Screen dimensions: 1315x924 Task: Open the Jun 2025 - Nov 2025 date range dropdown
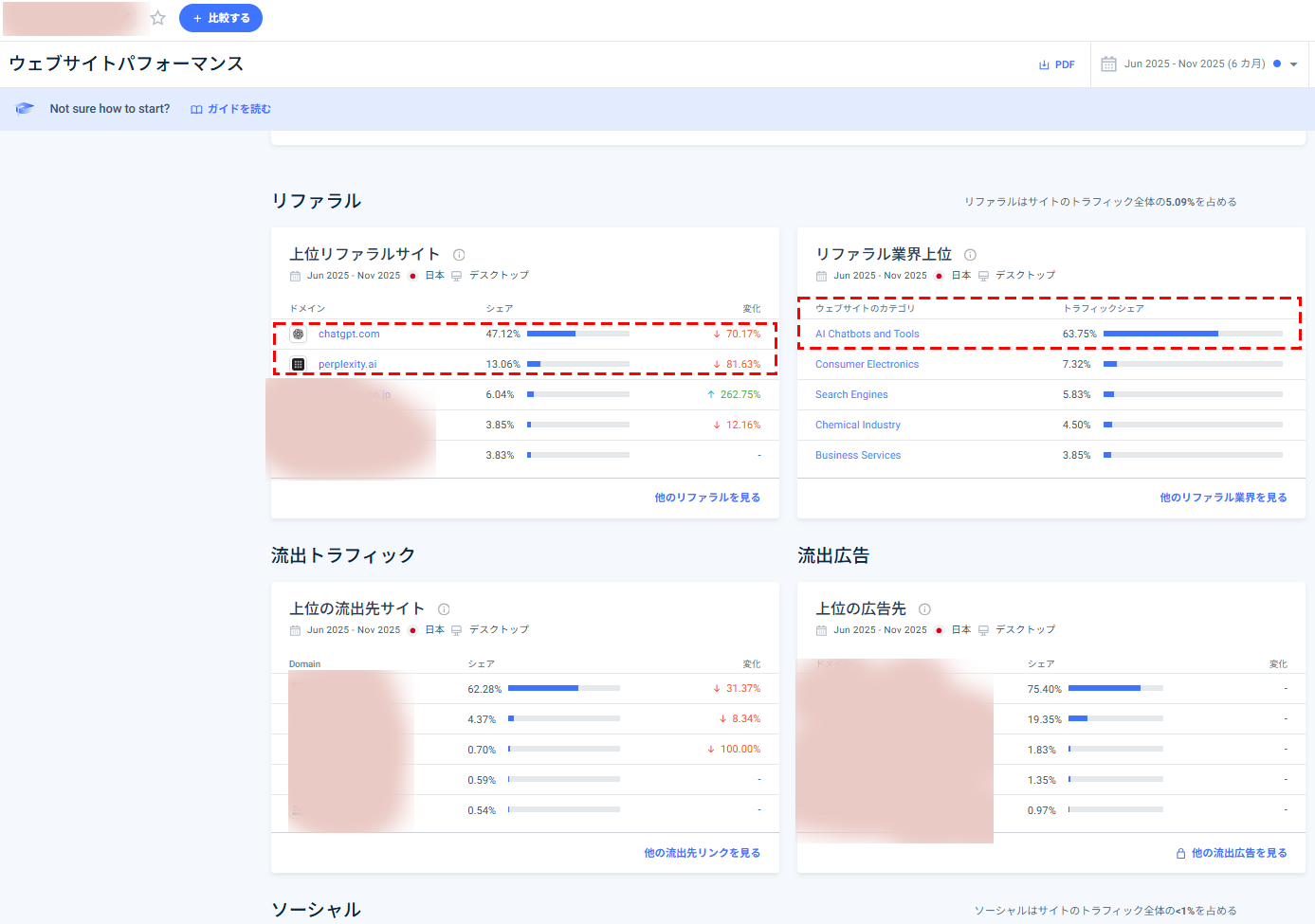pyautogui.click(x=1200, y=64)
